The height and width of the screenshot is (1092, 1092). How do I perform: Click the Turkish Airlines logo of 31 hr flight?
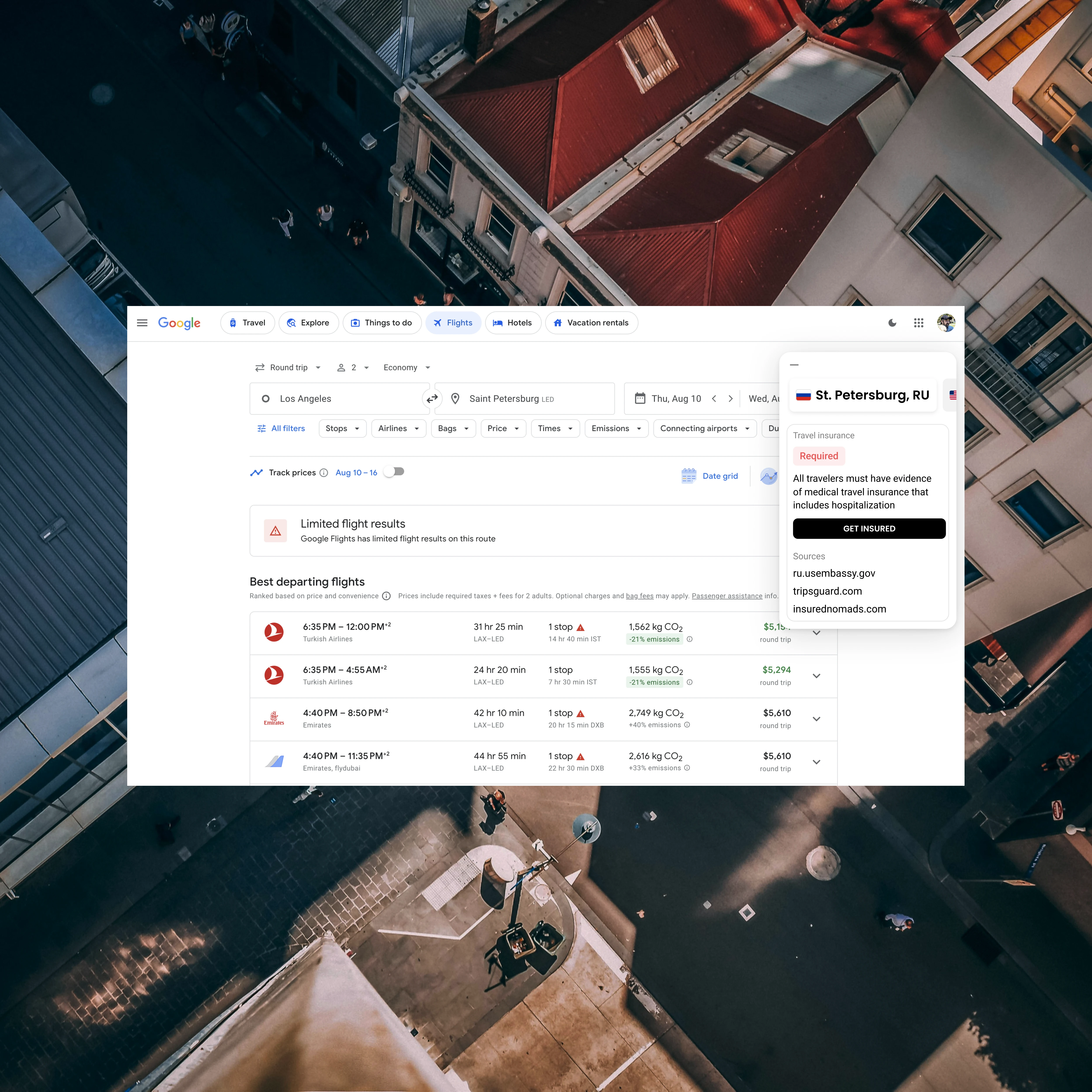274,632
